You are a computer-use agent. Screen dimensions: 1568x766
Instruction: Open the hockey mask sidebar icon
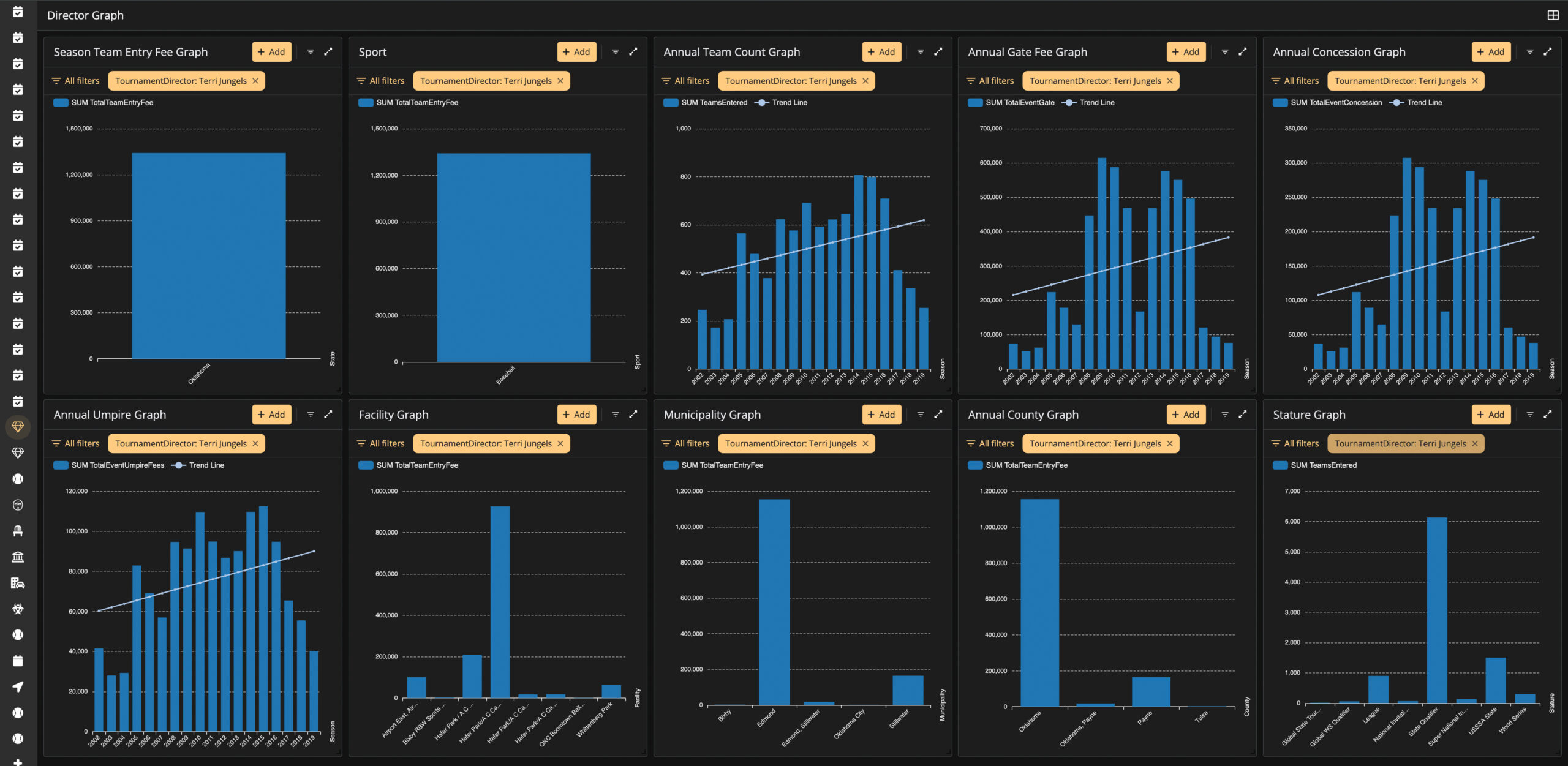pos(18,505)
